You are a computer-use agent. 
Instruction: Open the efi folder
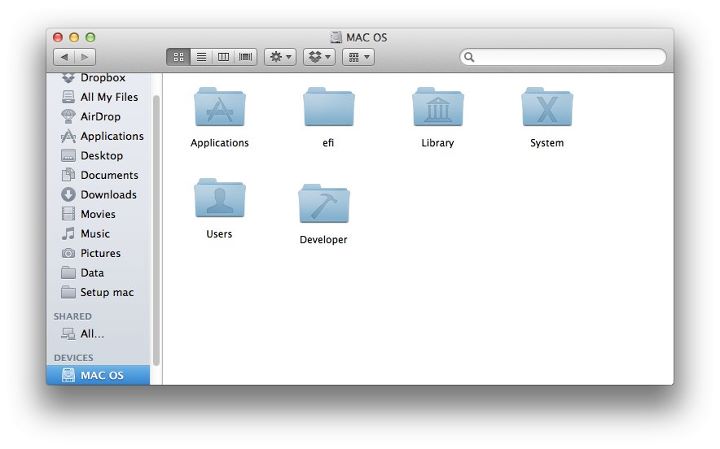point(328,108)
